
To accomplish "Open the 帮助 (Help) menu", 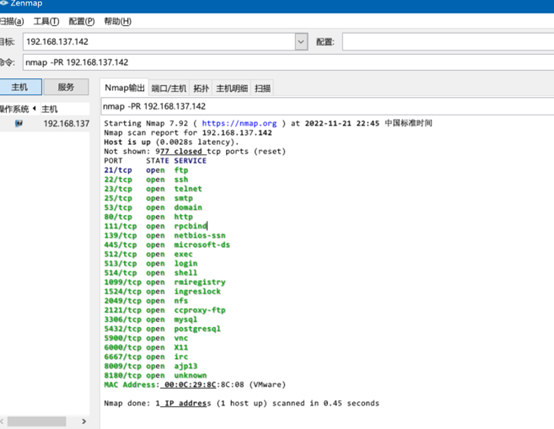I will click(x=118, y=22).
